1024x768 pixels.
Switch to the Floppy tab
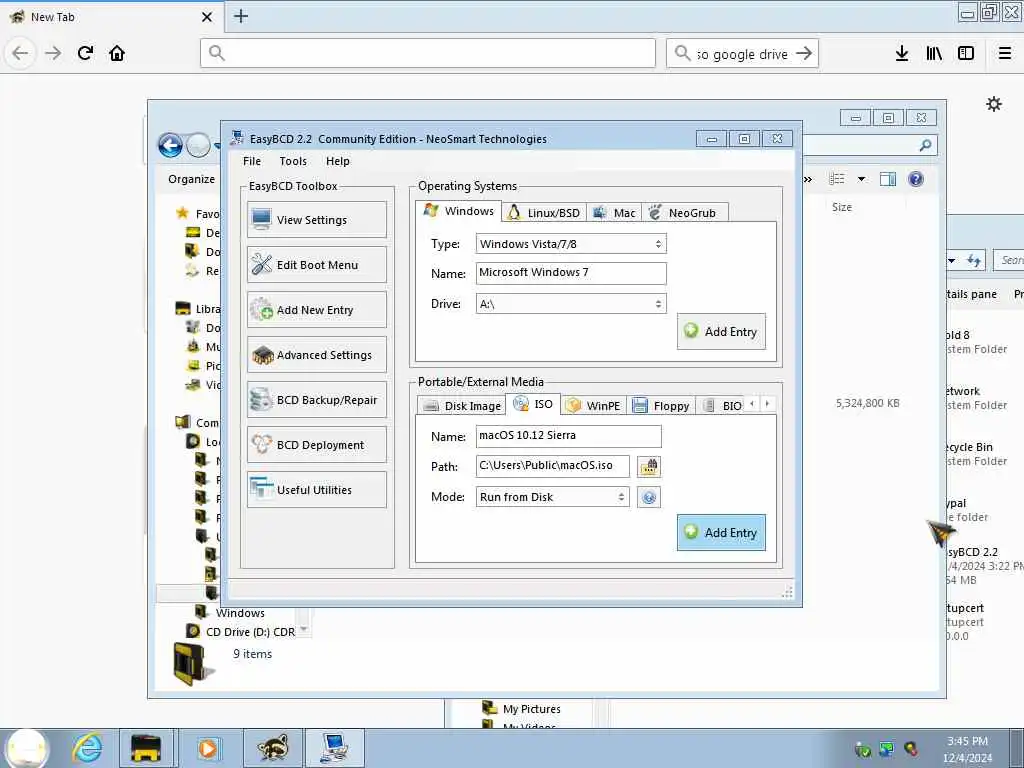(661, 406)
